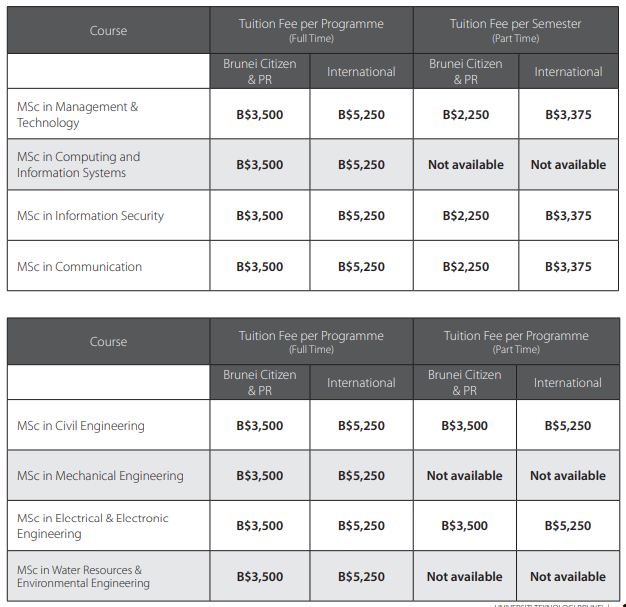Select the B$3,375 fee in the Information Security row
The image size is (626, 607).
click(x=568, y=216)
